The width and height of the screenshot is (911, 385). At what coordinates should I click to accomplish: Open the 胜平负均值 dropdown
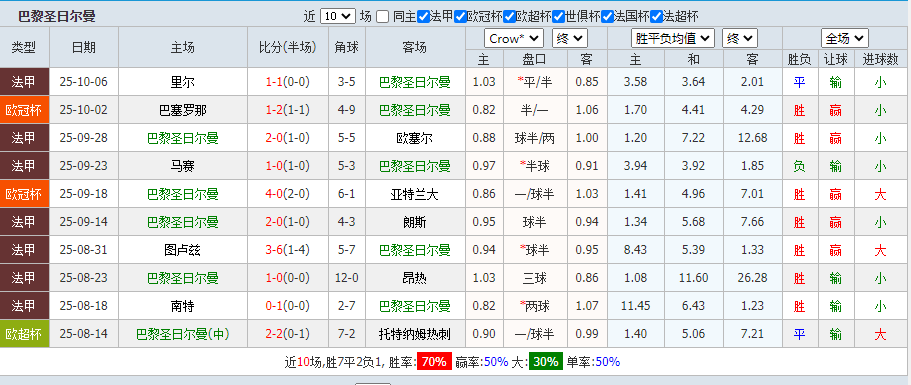pyautogui.click(x=673, y=39)
